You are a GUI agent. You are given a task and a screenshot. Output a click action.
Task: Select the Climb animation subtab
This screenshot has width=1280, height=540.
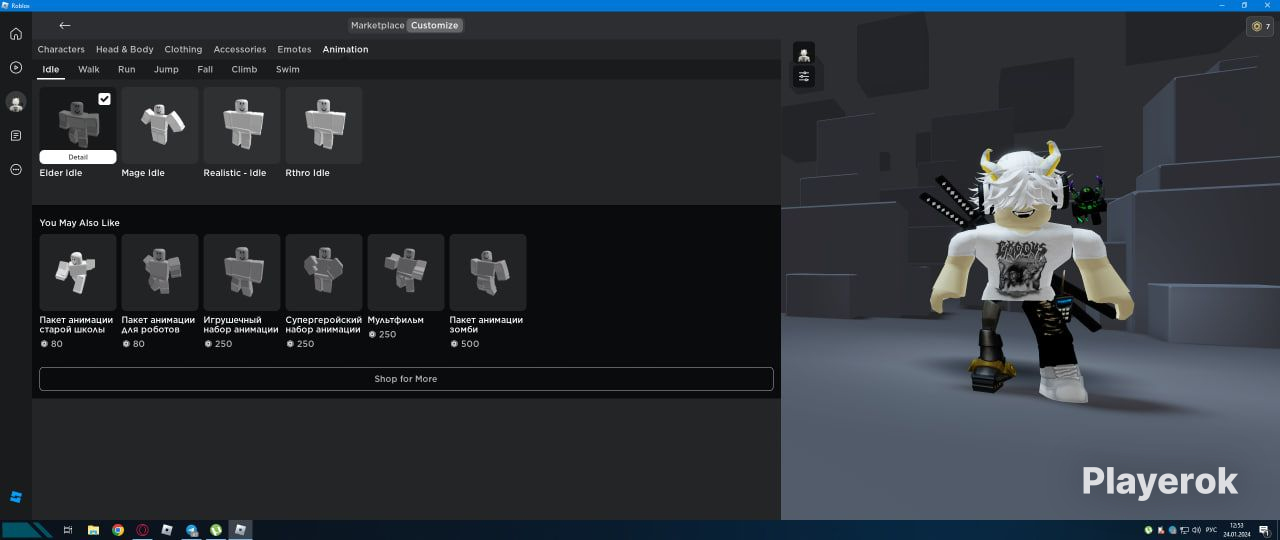pos(244,69)
